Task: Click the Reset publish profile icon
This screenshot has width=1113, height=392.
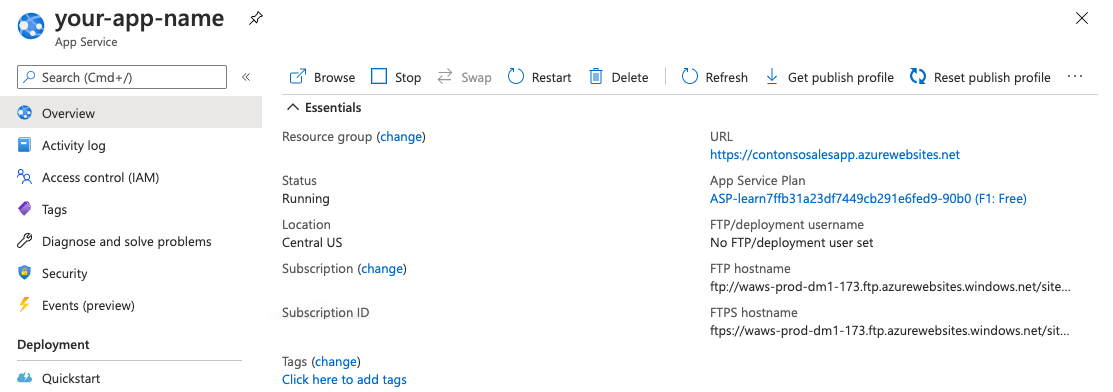Action: 918,77
